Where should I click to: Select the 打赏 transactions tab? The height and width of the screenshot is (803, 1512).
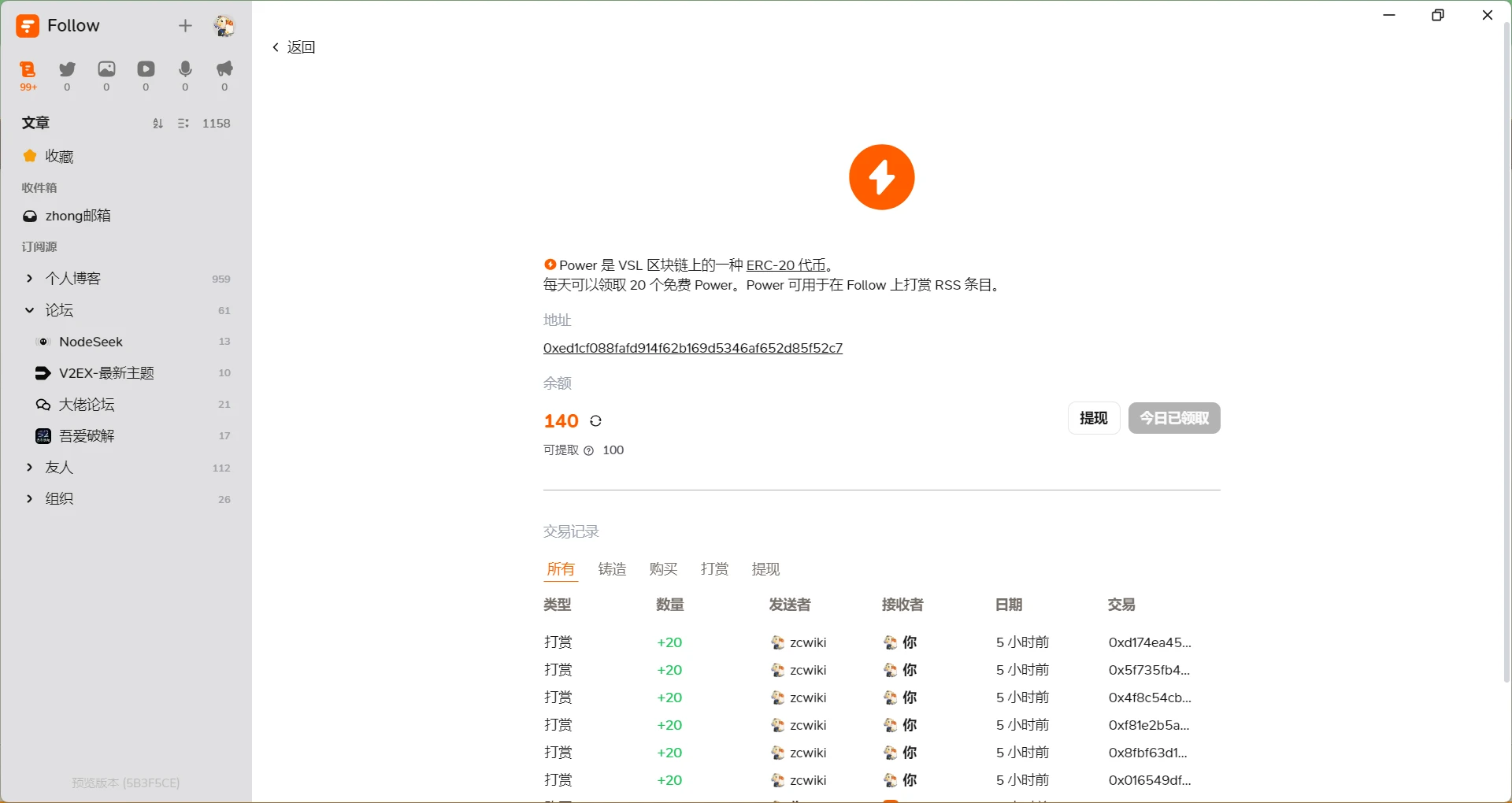point(714,569)
